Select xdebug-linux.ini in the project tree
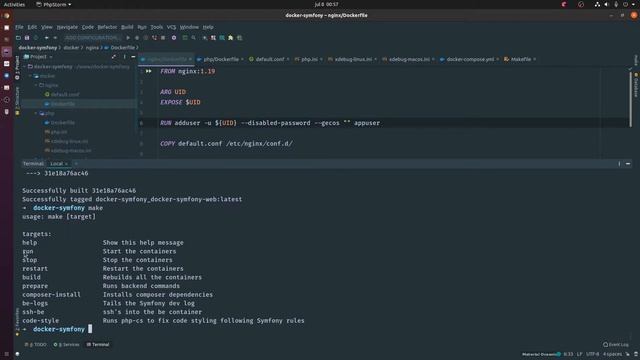640x360 pixels. tap(66, 141)
